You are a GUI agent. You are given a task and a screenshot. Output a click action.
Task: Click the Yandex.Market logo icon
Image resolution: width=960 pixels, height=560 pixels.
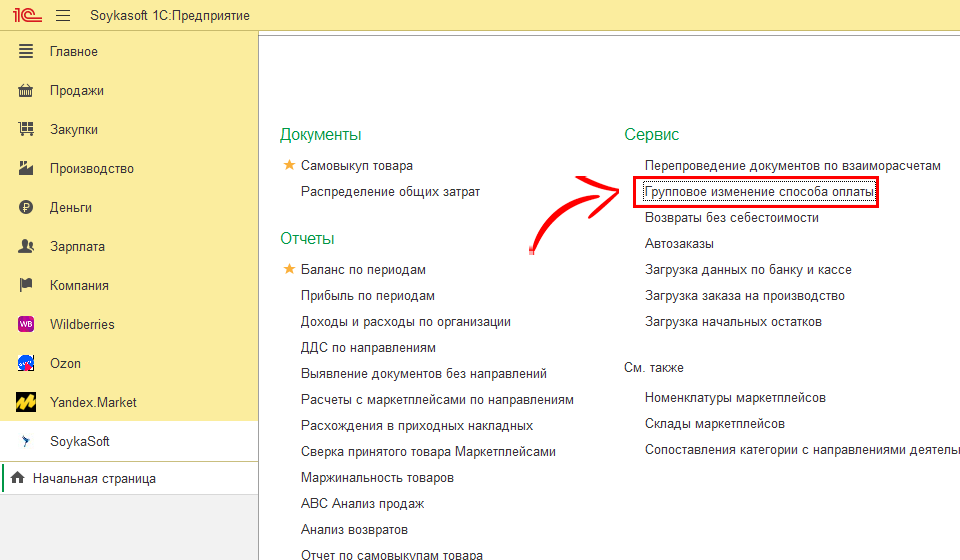[x=27, y=403]
